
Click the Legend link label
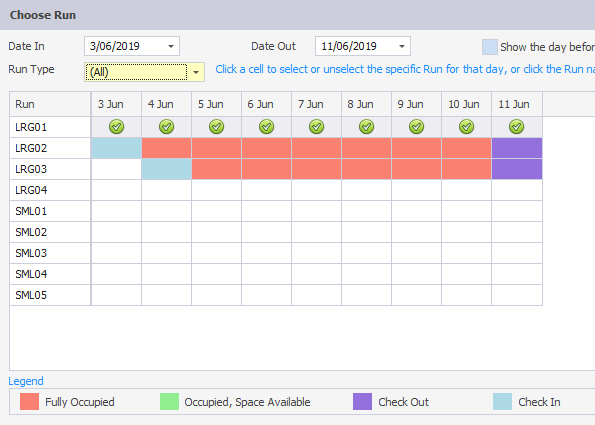(26, 381)
